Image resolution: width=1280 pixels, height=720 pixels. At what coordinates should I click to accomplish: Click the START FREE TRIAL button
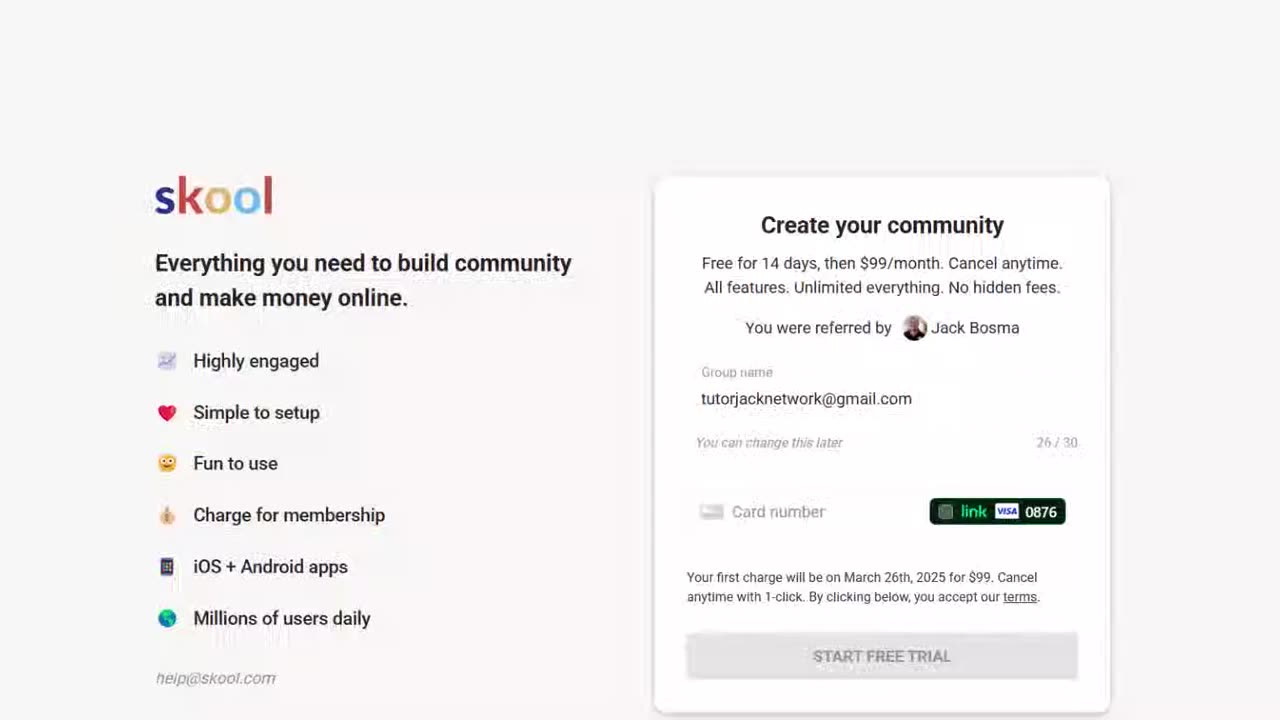tap(882, 656)
